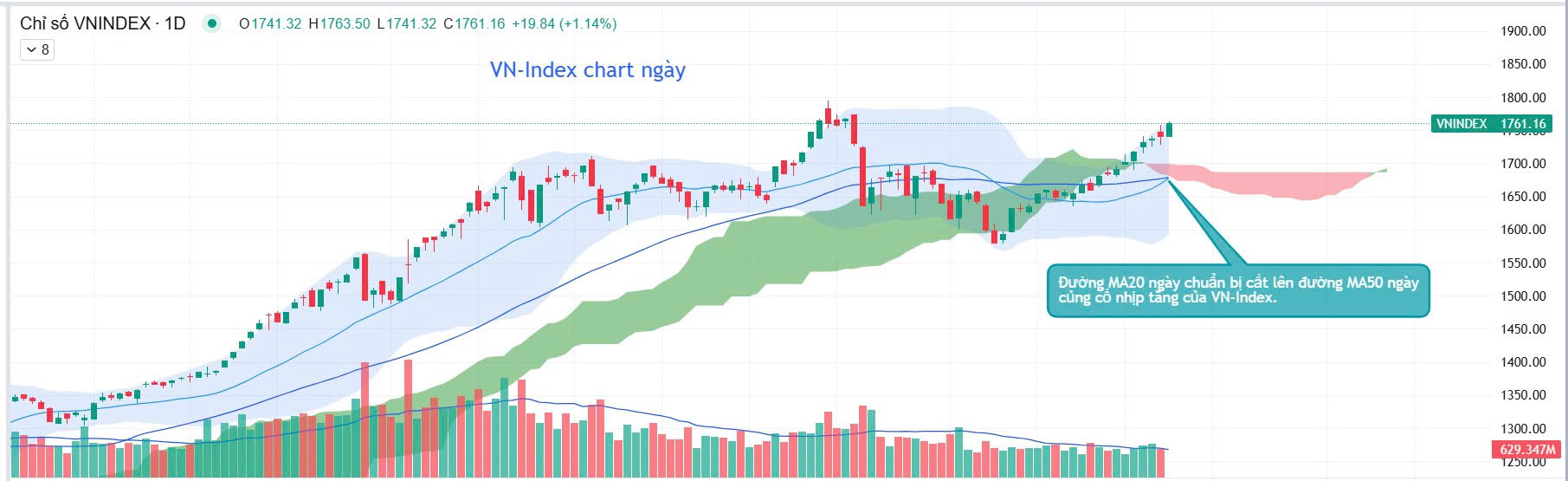The image size is (1568, 481).
Task: Click the VNINDEX 1761.16 price label
Action: coord(1490,124)
